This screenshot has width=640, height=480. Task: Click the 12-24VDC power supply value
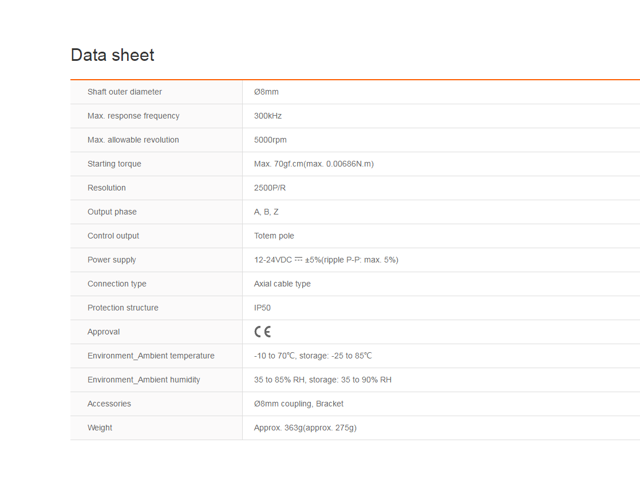point(326,260)
